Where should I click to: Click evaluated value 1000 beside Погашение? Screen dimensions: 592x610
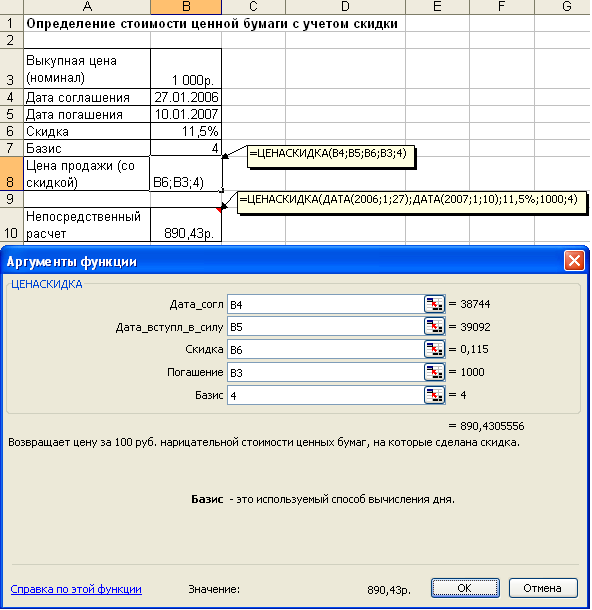coord(472,372)
